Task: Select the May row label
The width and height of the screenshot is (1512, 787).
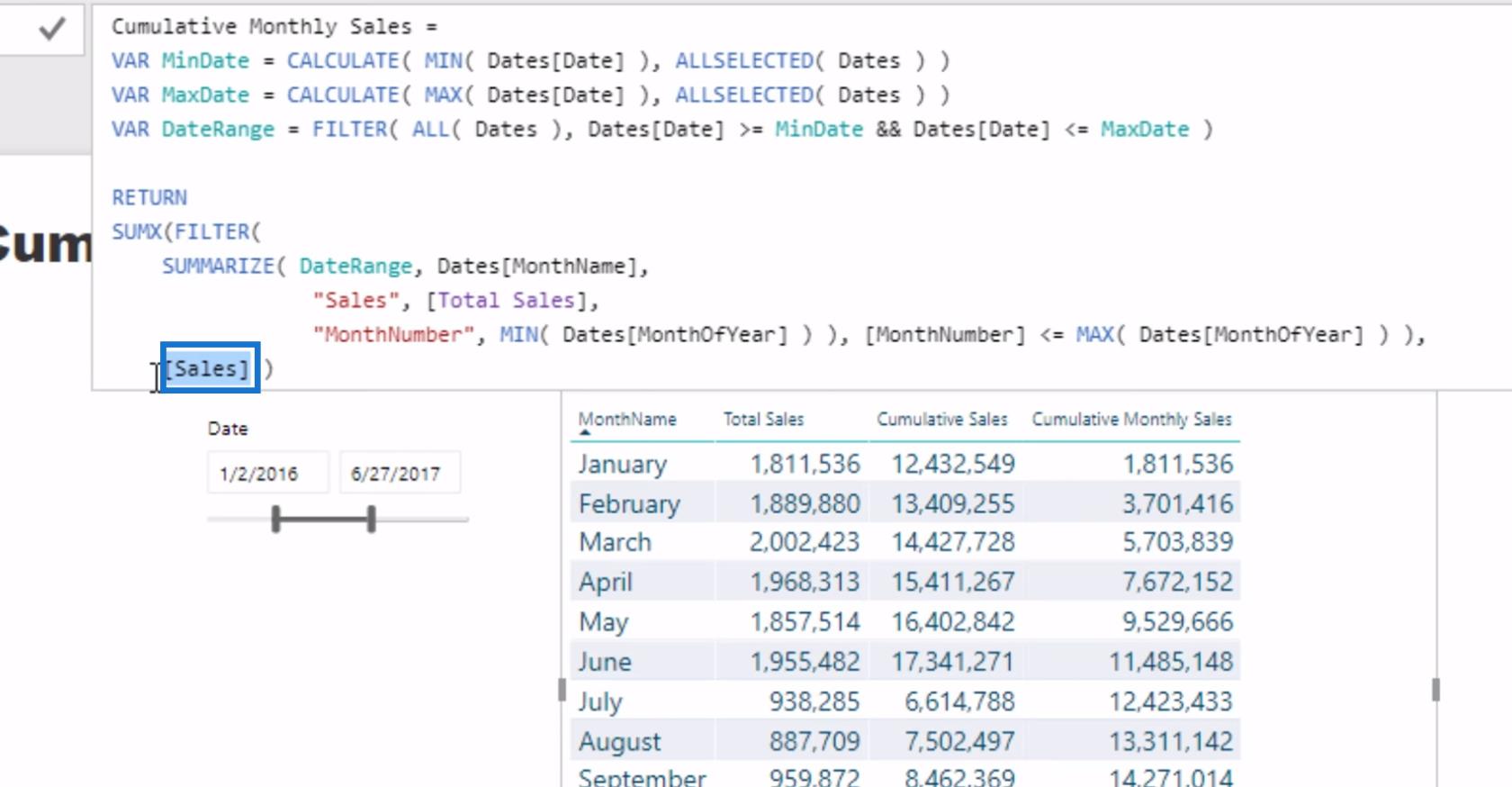Action: 603,621
